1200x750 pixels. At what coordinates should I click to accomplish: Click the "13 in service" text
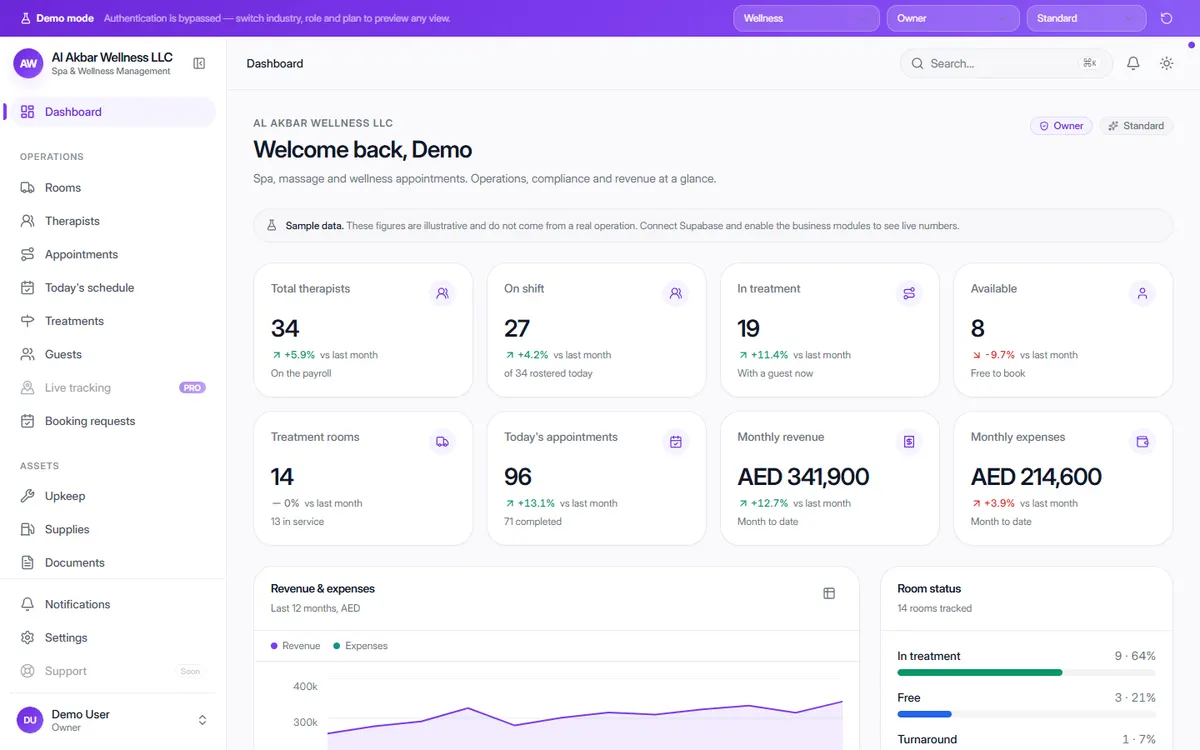[297, 522]
